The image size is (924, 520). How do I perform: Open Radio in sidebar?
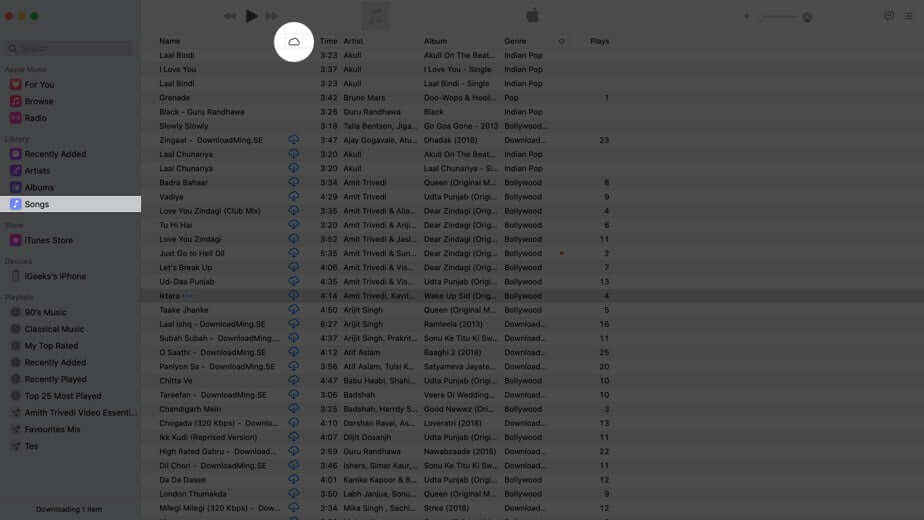pos(35,118)
